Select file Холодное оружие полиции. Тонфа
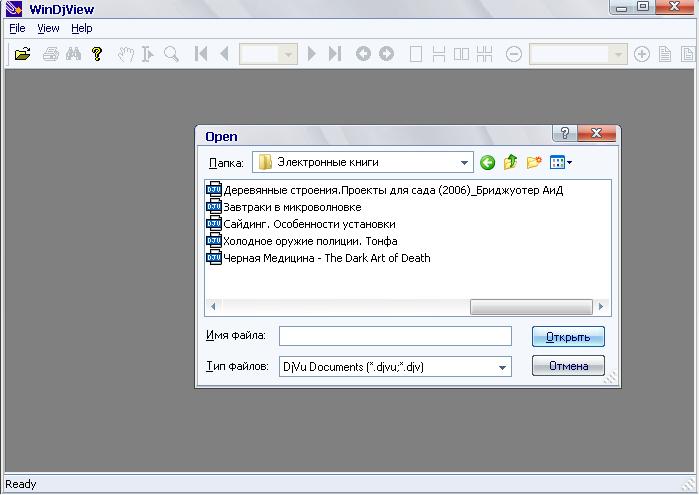699x495 pixels. point(302,241)
